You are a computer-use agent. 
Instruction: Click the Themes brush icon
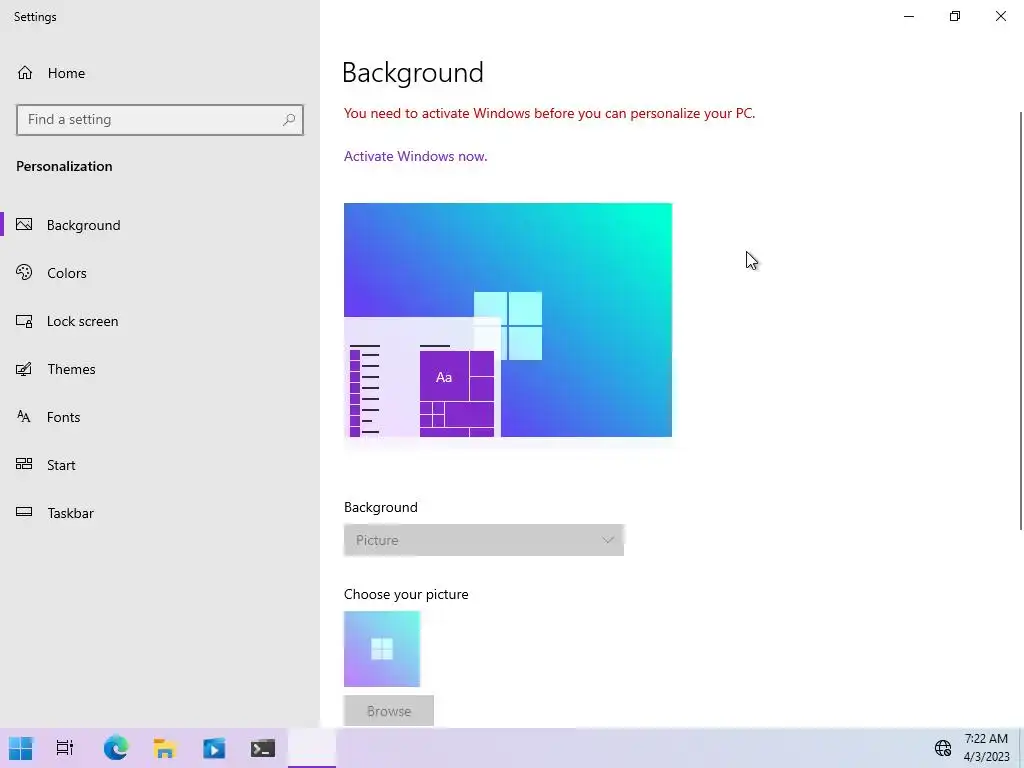(24, 369)
